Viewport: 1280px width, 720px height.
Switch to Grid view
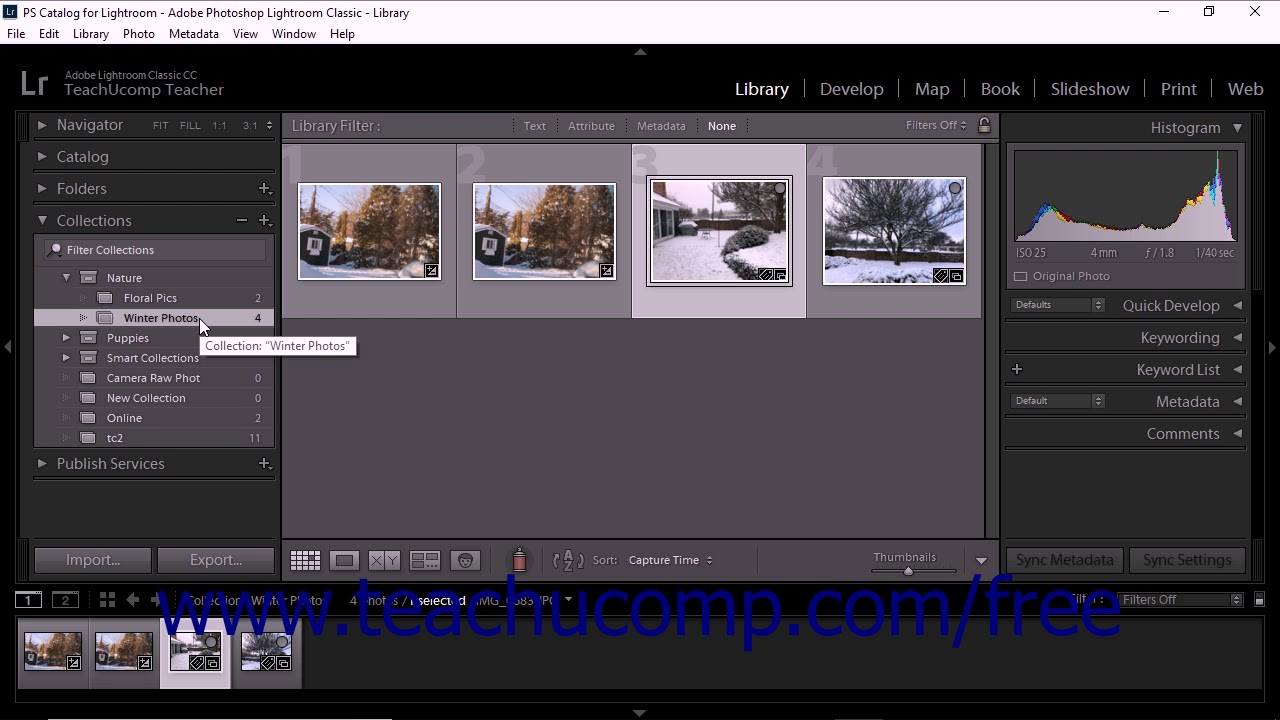pyautogui.click(x=305, y=561)
